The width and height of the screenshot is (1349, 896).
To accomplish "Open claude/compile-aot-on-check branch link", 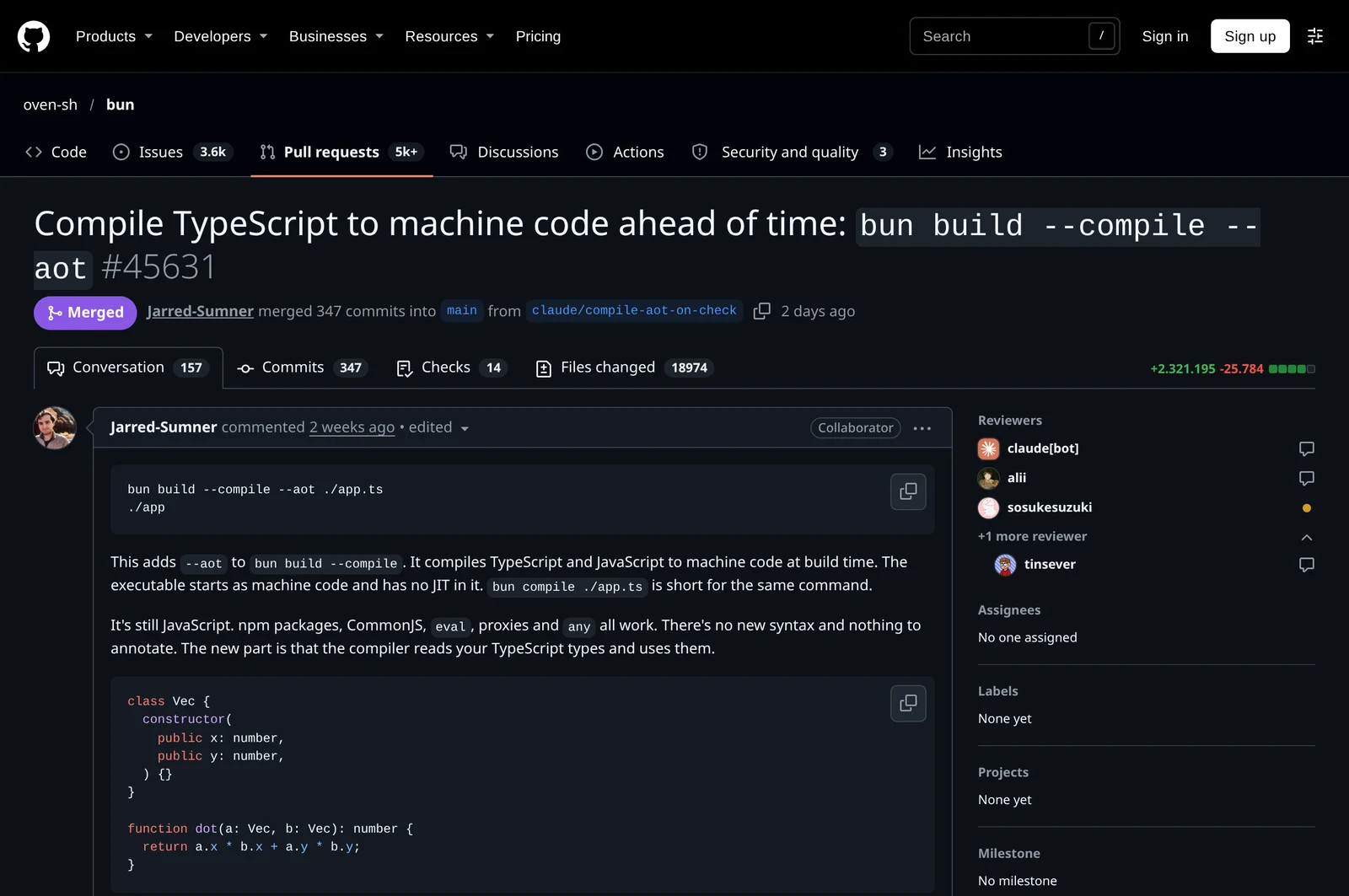I will [634, 311].
